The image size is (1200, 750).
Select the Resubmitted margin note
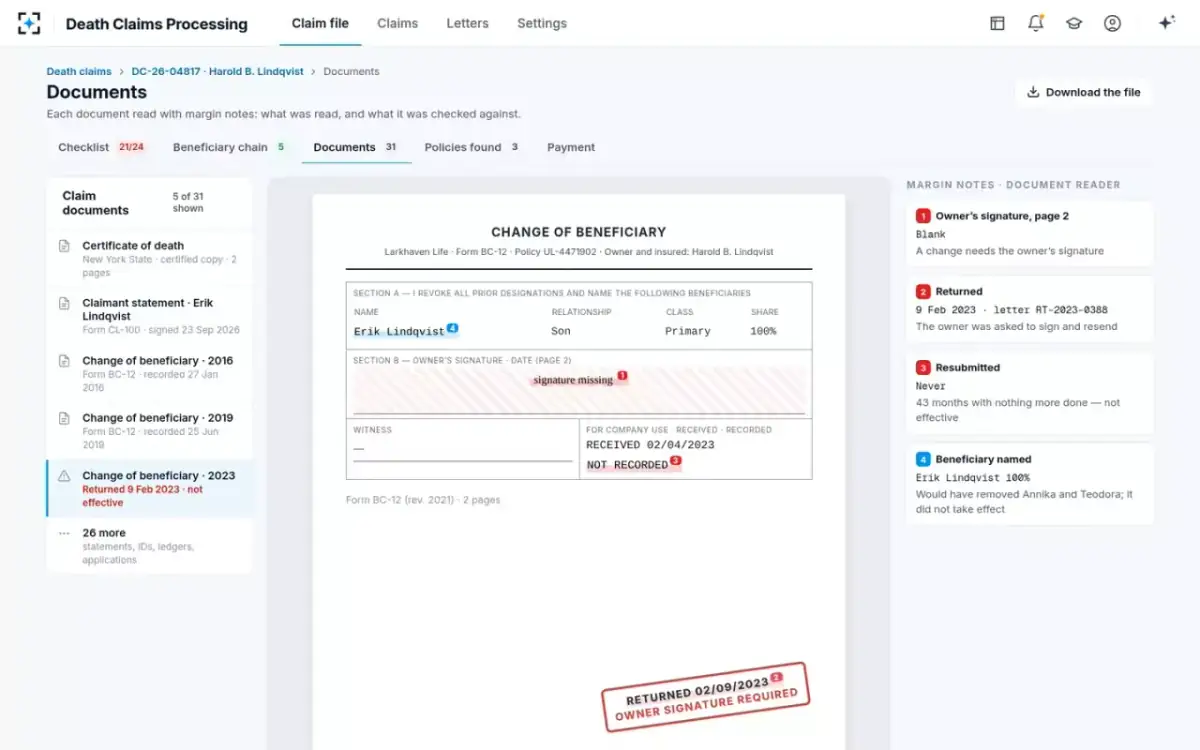point(1029,393)
